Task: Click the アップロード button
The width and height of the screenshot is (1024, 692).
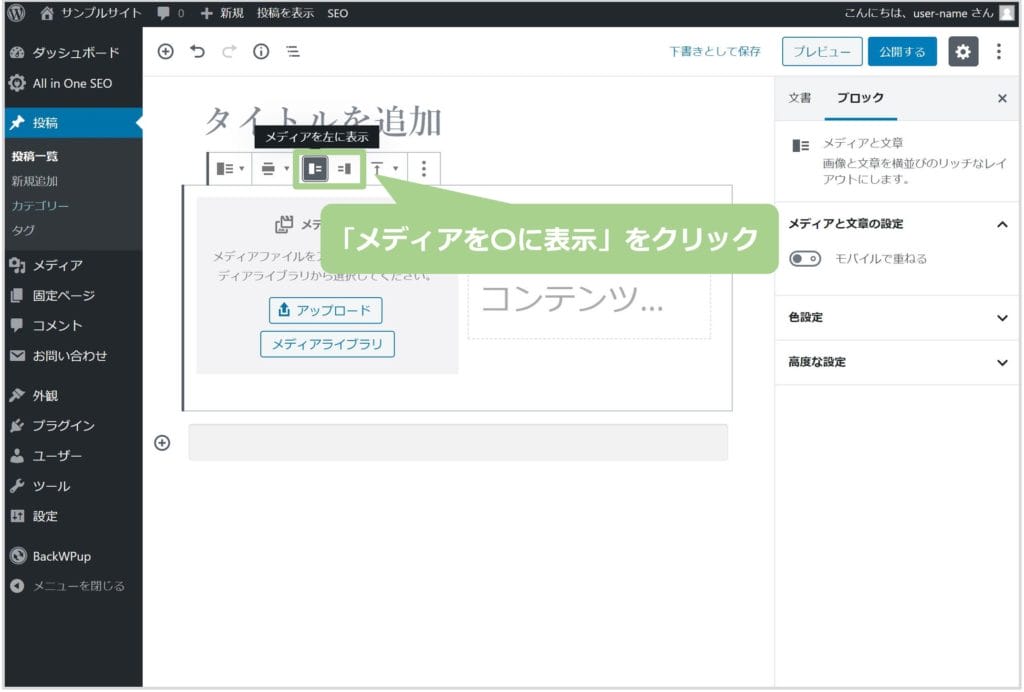Action: tap(326, 311)
